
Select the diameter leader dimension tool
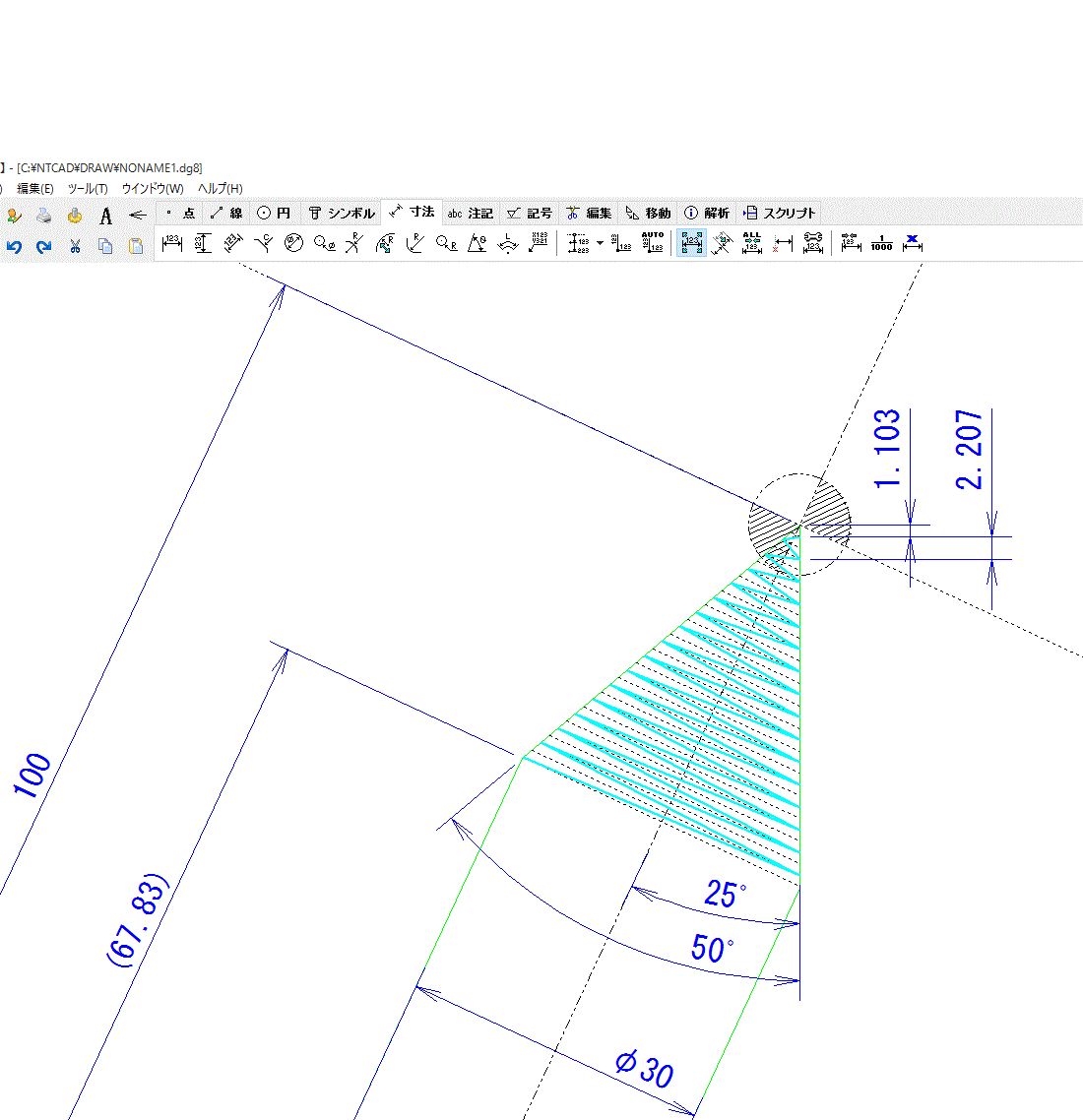(324, 244)
